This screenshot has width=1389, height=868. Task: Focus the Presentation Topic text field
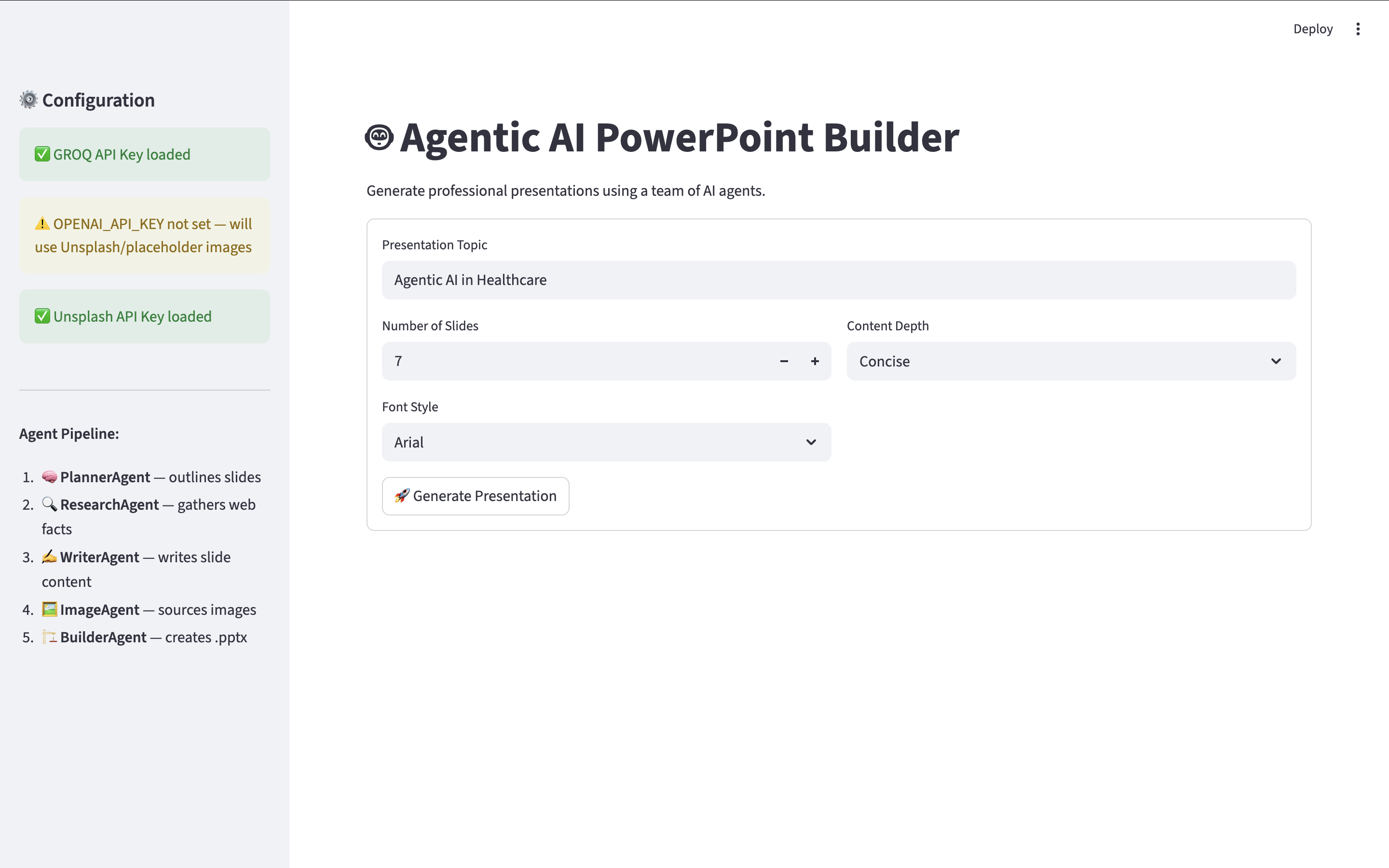click(x=838, y=280)
